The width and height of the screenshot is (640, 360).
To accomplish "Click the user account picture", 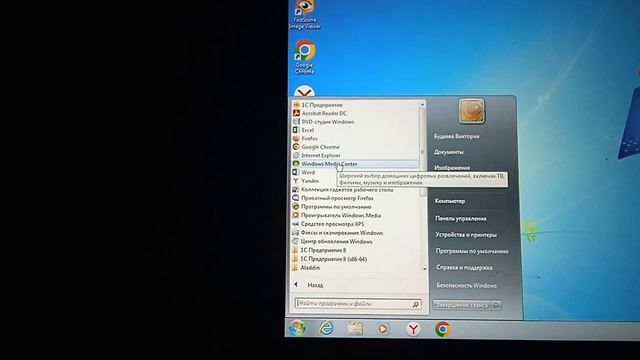I will [471, 111].
